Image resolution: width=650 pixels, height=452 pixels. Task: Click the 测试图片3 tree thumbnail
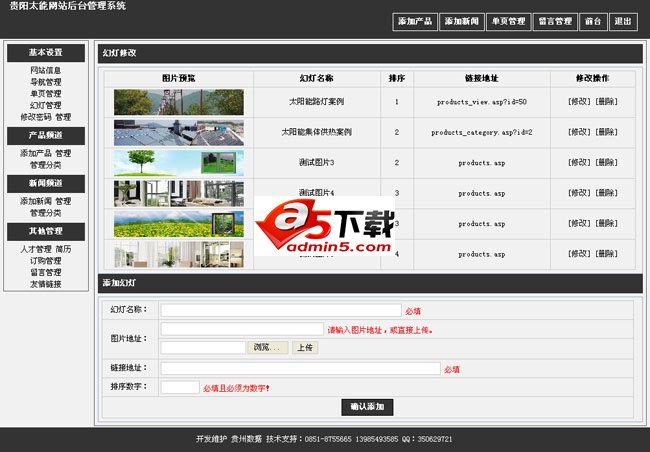179,163
